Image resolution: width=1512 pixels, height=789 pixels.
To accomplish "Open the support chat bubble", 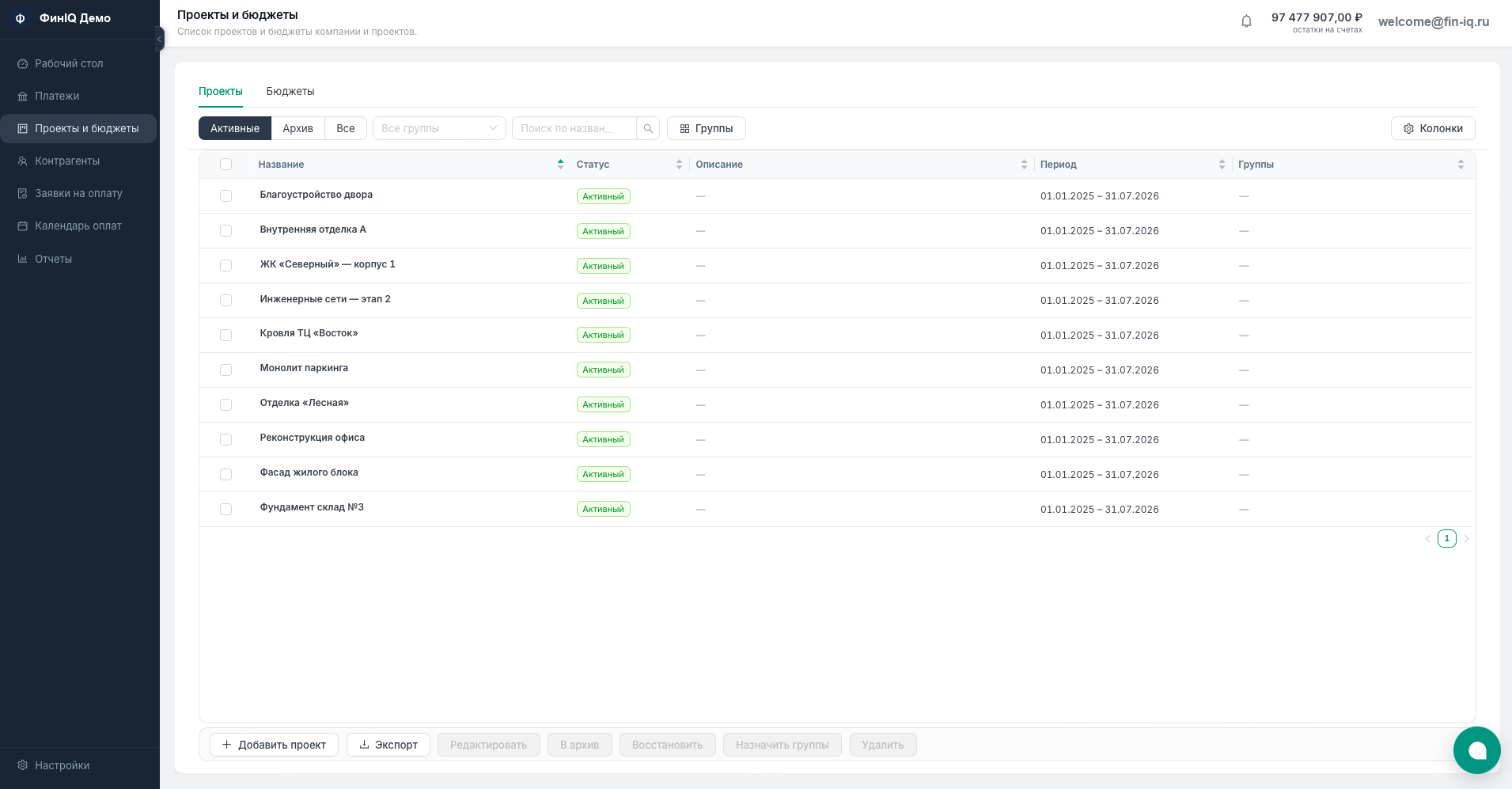I will (x=1476, y=750).
